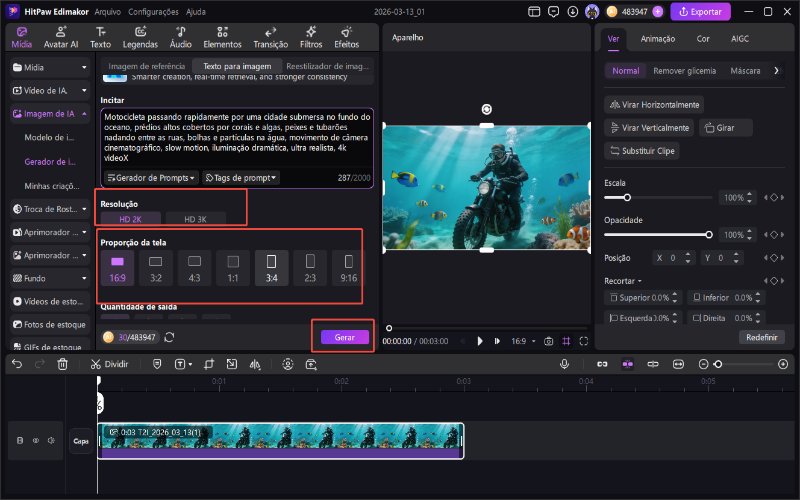Click the trash delete icon in timeline toolbar
This screenshot has width=800, height=500.
(62, 364)
